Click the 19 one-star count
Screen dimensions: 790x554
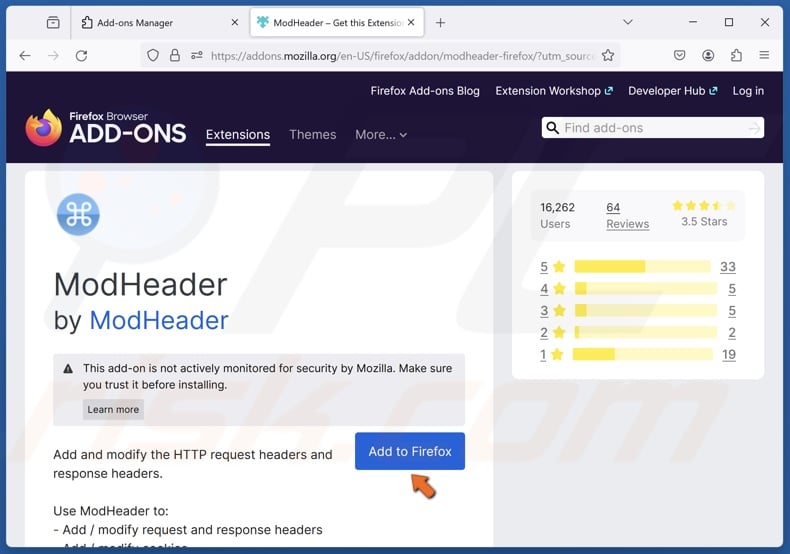tap(729, 355)
